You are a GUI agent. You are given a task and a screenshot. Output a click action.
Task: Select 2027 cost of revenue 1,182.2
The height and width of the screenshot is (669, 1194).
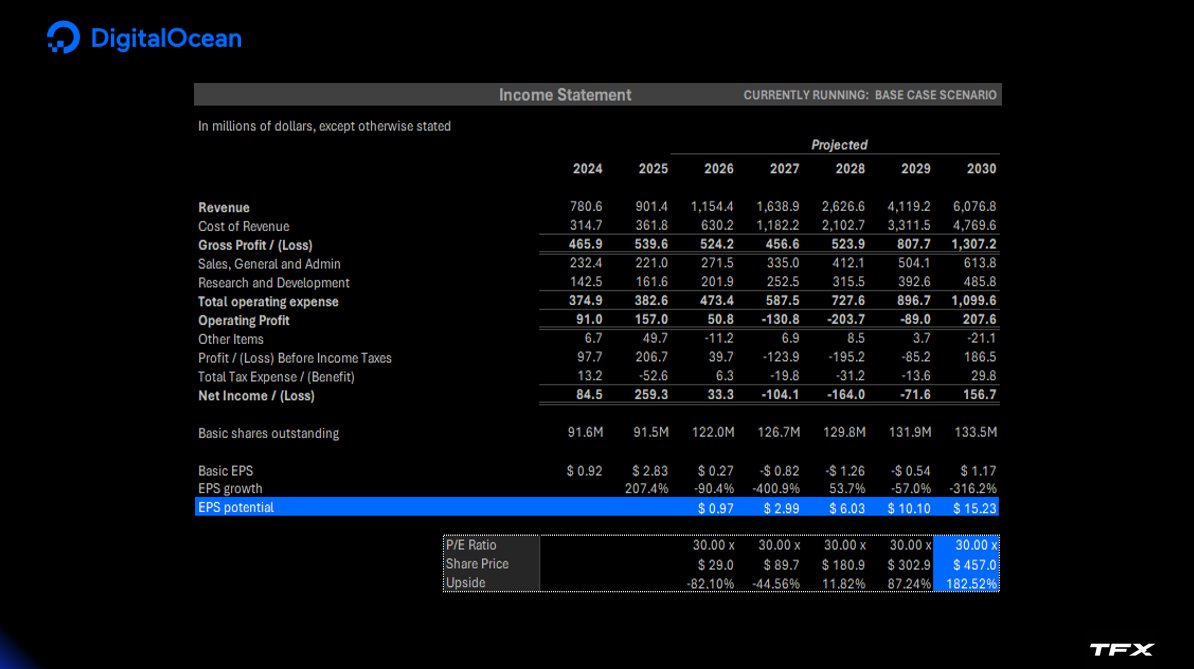click(777, 225)
